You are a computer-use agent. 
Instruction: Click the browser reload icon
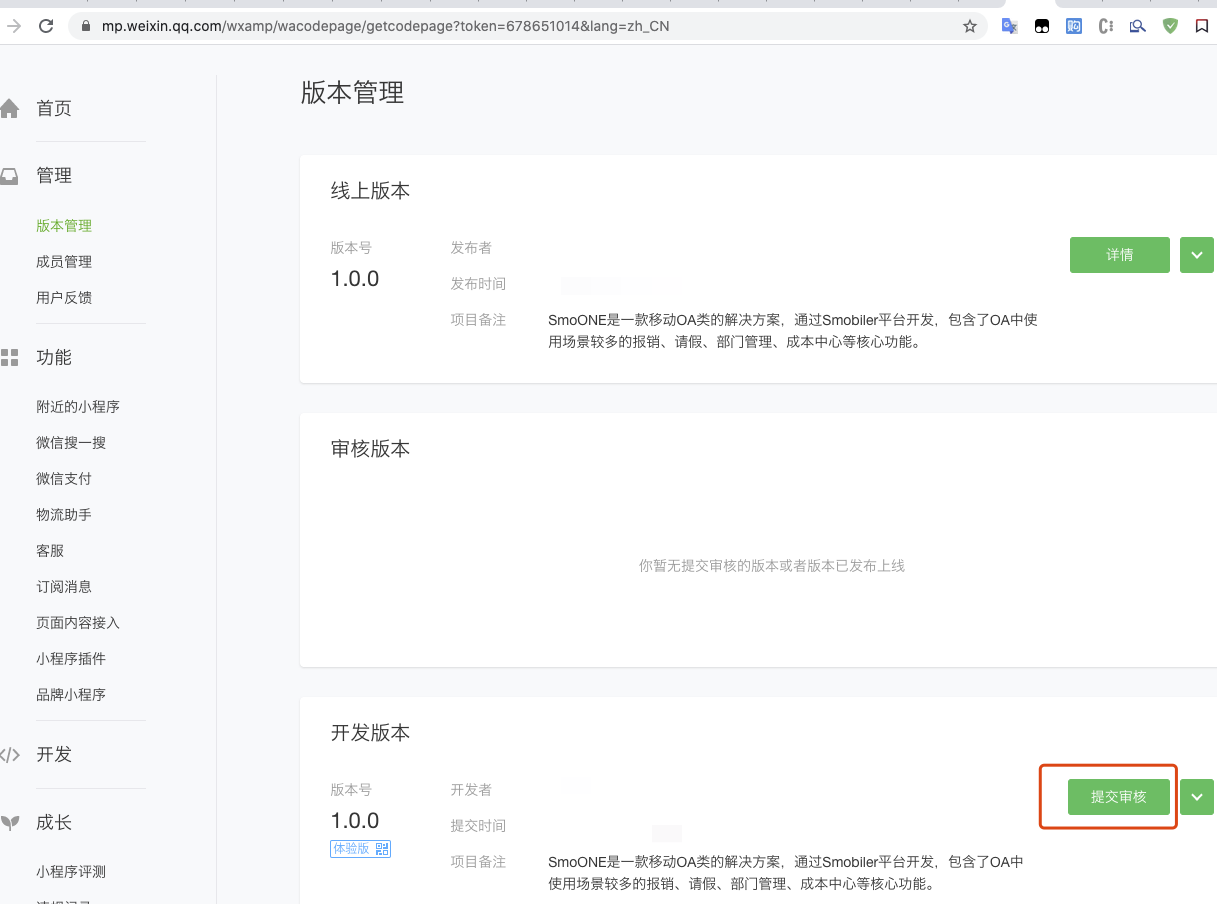pyautogui.click(x=46, y=27)
